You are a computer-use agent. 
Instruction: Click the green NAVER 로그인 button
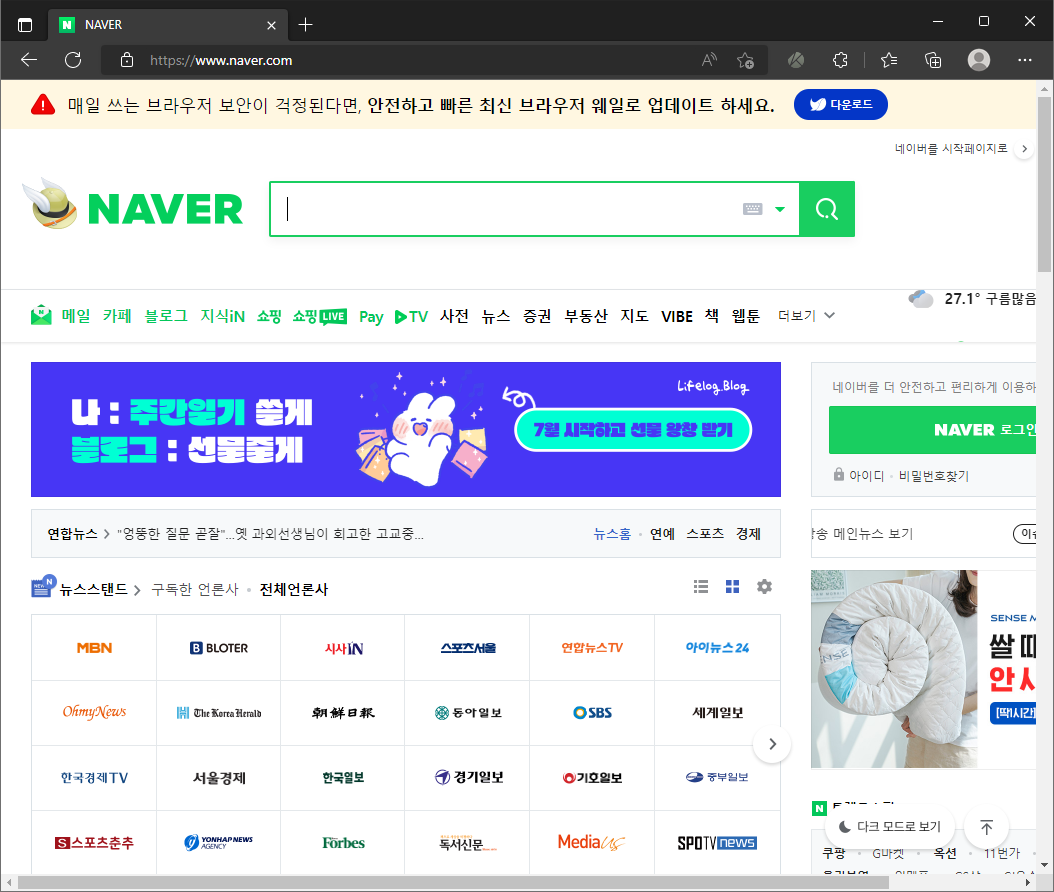point(934,430)
